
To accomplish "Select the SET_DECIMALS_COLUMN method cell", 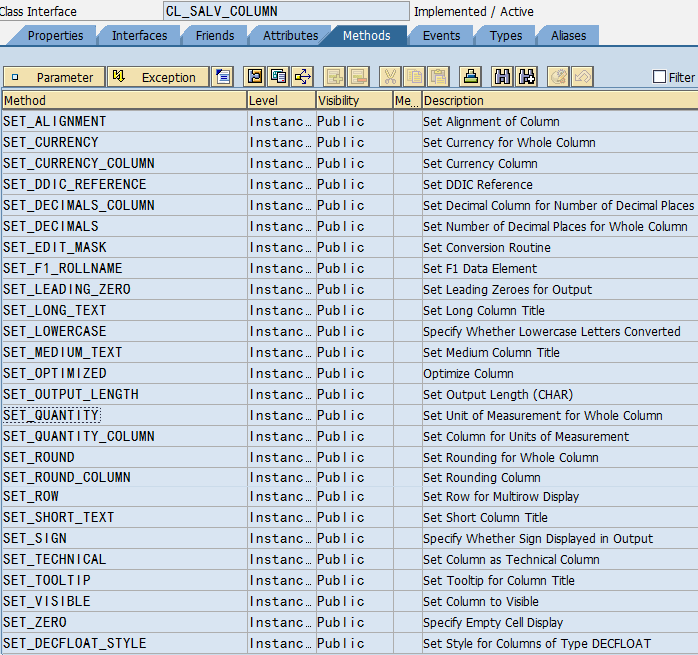I will 124,205.
